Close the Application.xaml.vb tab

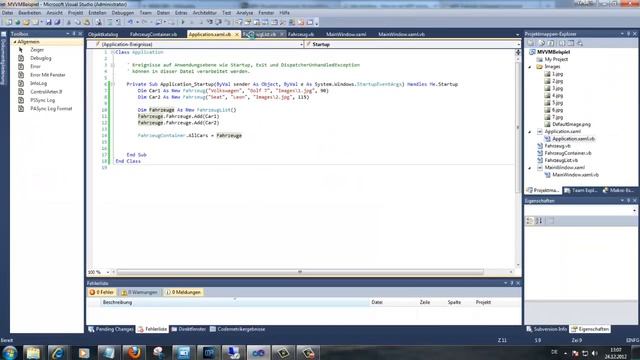pos(237,34)
